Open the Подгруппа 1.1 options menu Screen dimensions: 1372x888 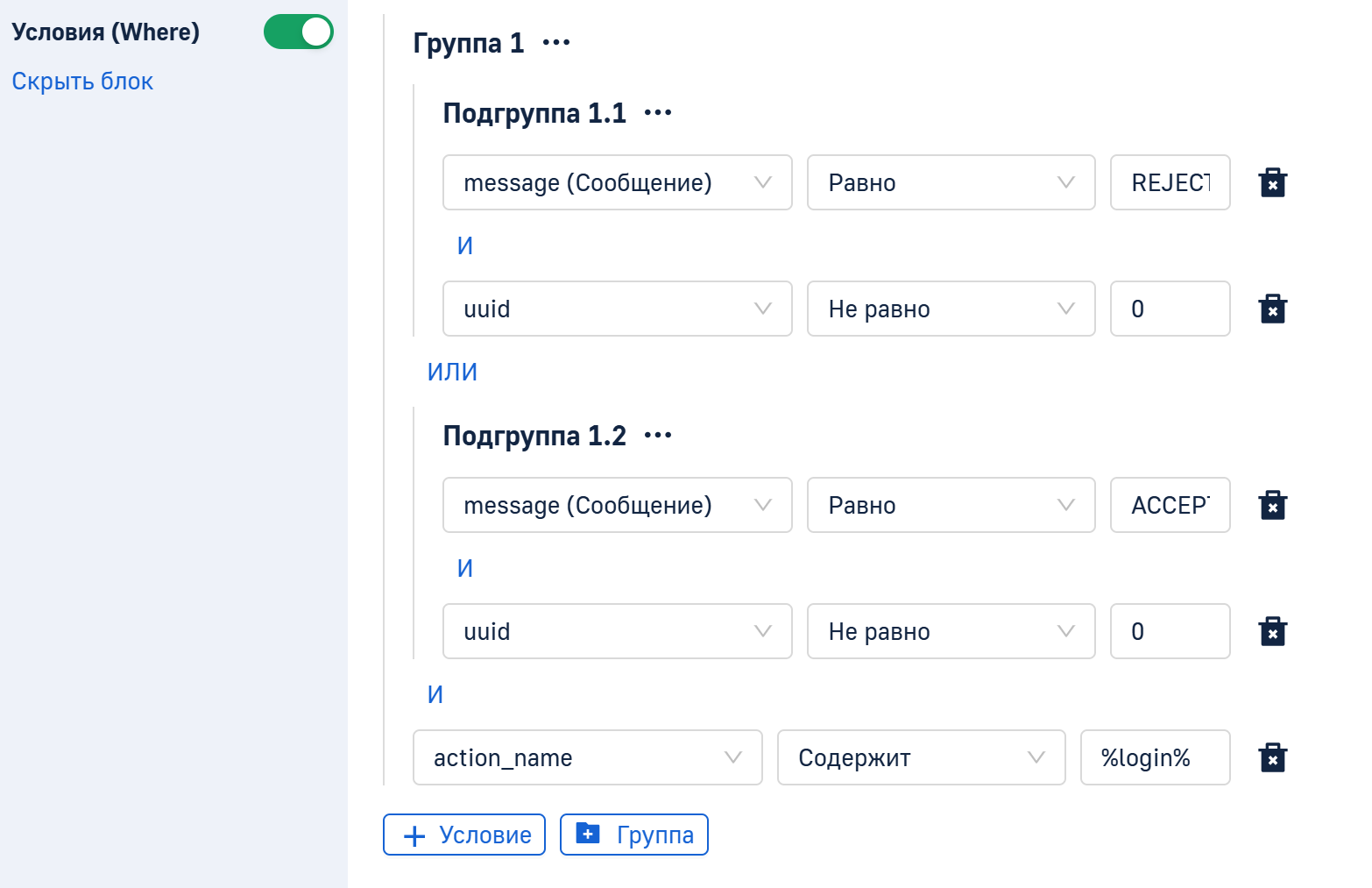(658, 113)
